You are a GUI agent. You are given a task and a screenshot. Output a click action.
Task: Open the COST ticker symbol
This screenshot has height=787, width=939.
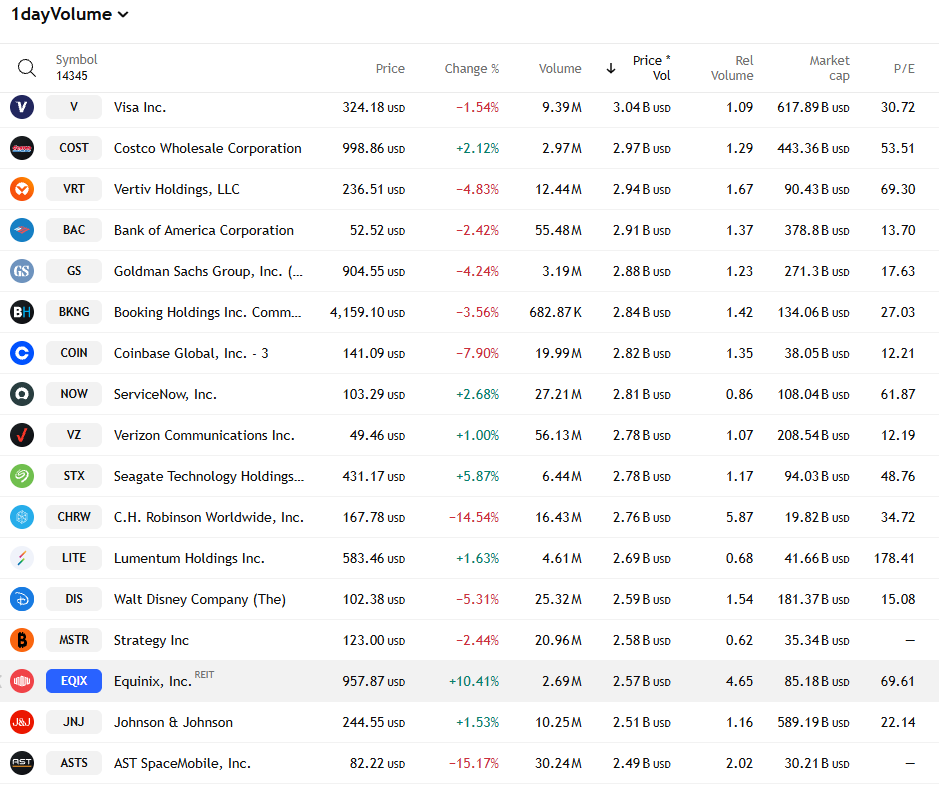(74, 148)
